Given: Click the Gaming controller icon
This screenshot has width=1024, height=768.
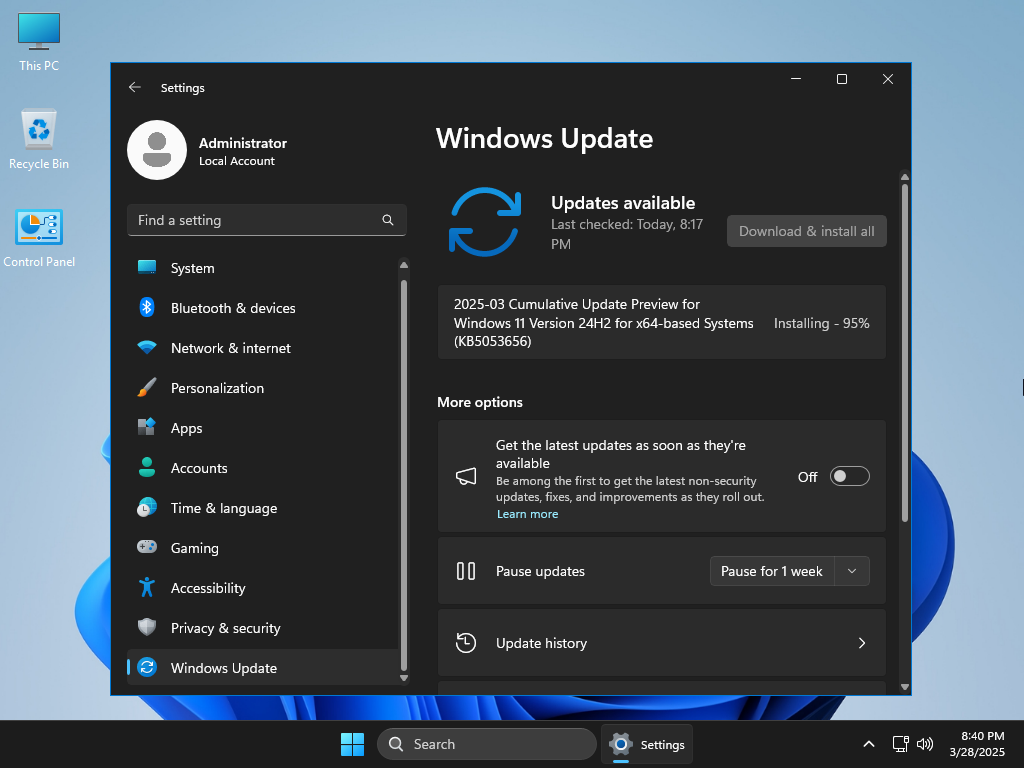Looking at the screenshot, I should [147, 547].
